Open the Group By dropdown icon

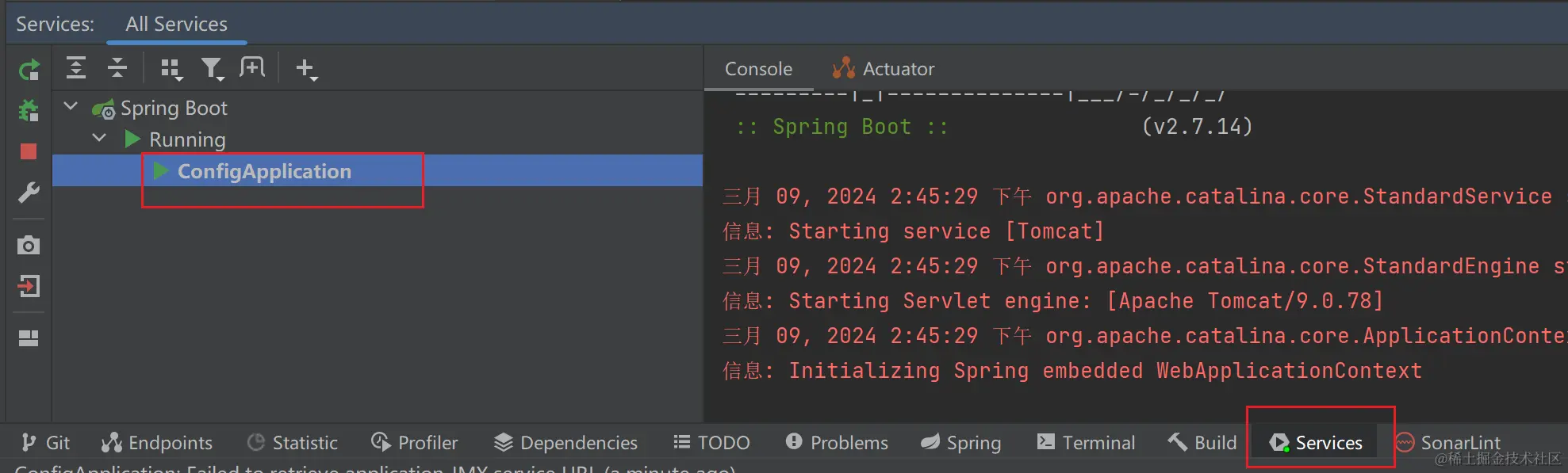(171, 70)
